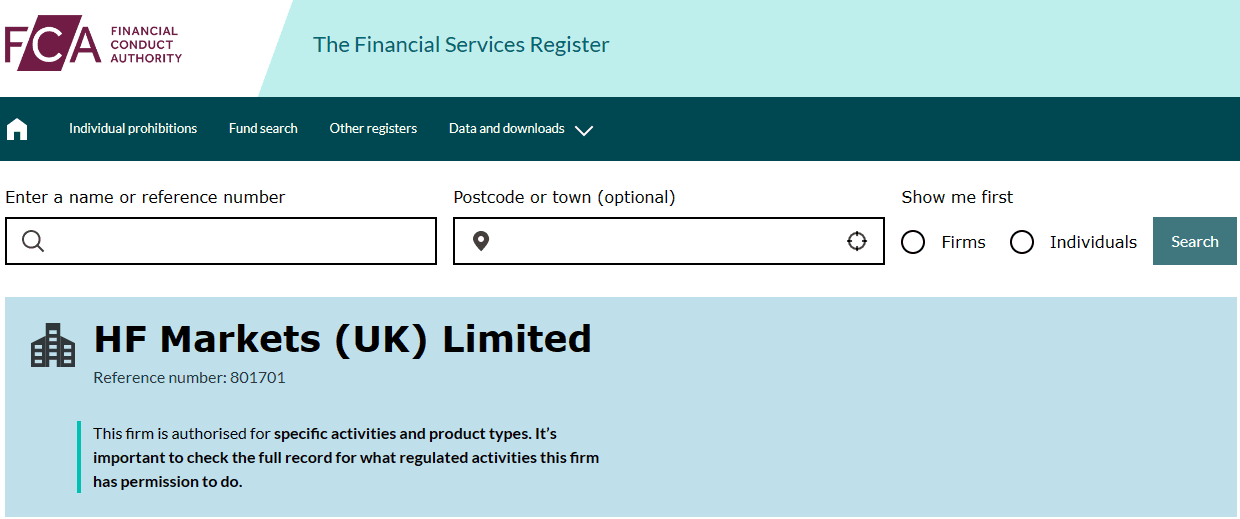This screenshot has width=1240, height=519.
Task: Click the FCA logo in the header
Action: [93, 46]
